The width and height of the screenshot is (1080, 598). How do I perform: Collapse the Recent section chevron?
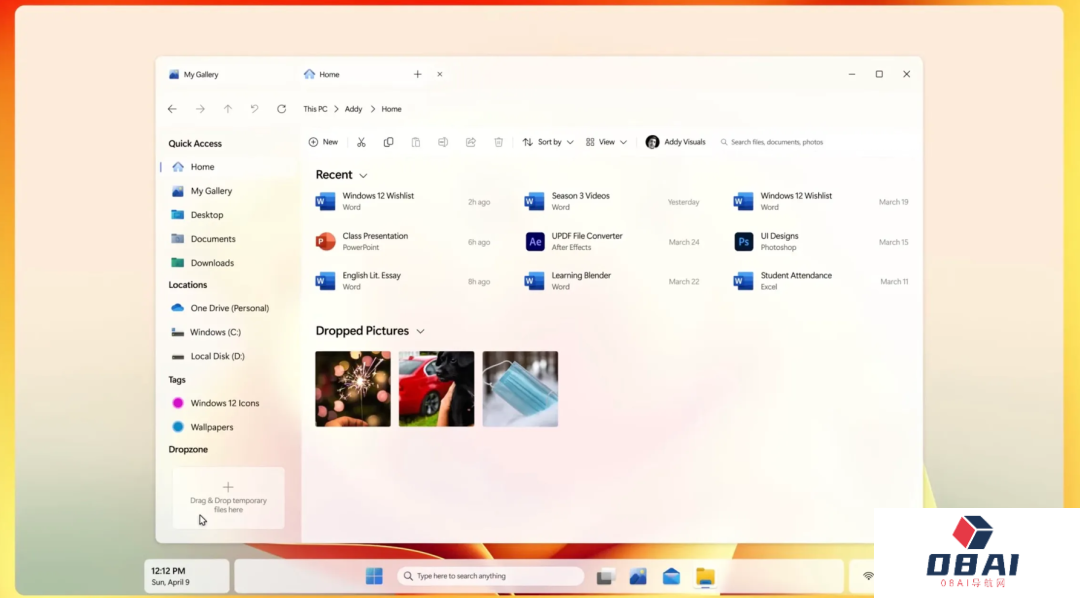(x=363, y=176)
